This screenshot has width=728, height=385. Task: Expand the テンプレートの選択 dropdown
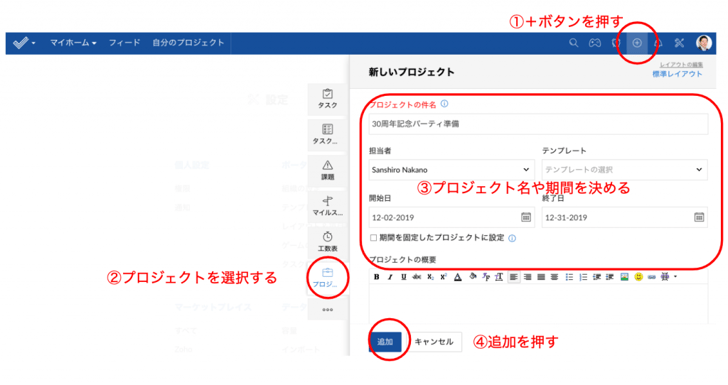point(624,170)
